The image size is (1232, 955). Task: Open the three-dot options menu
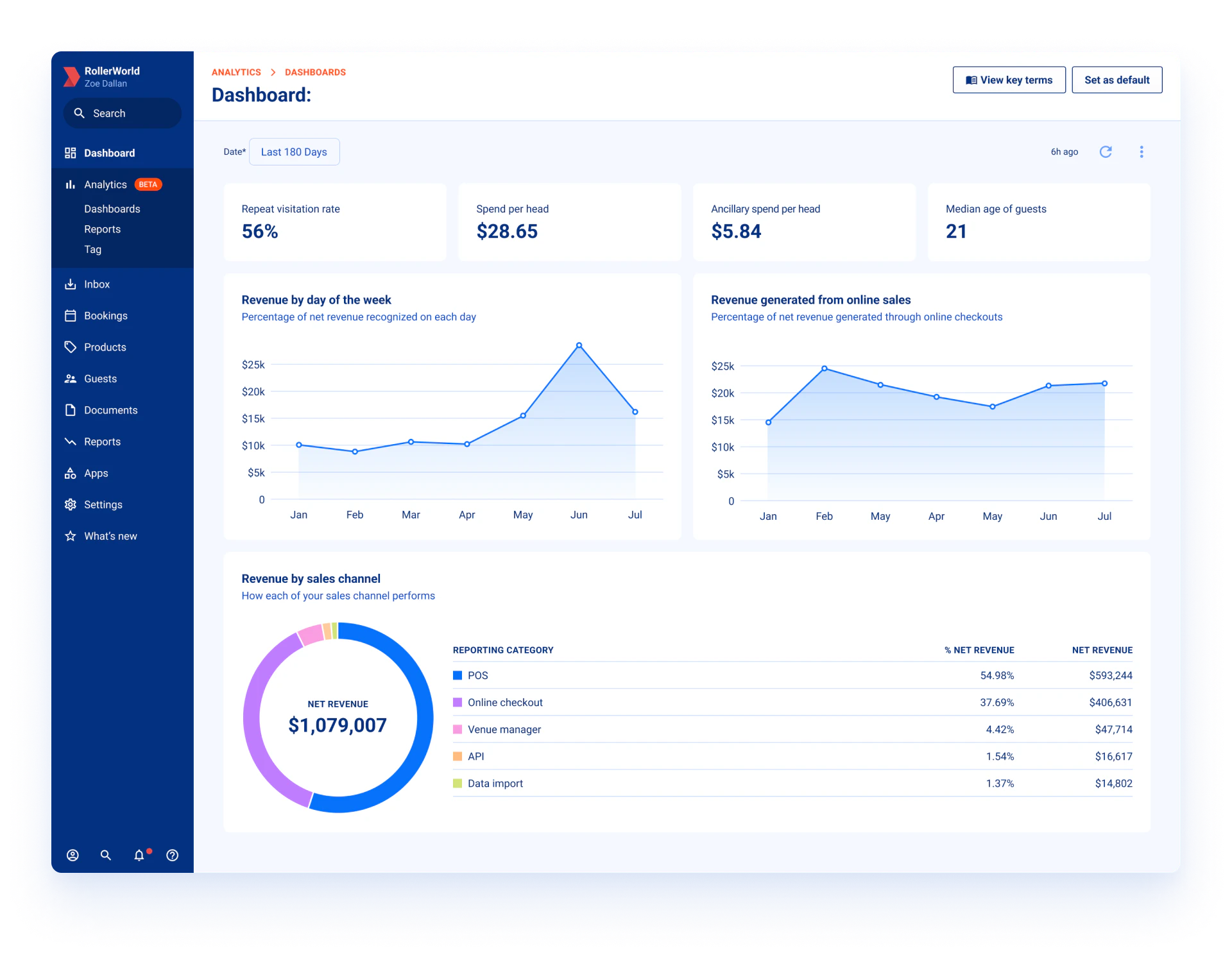pyautogui.click(x=1141, y=152)
